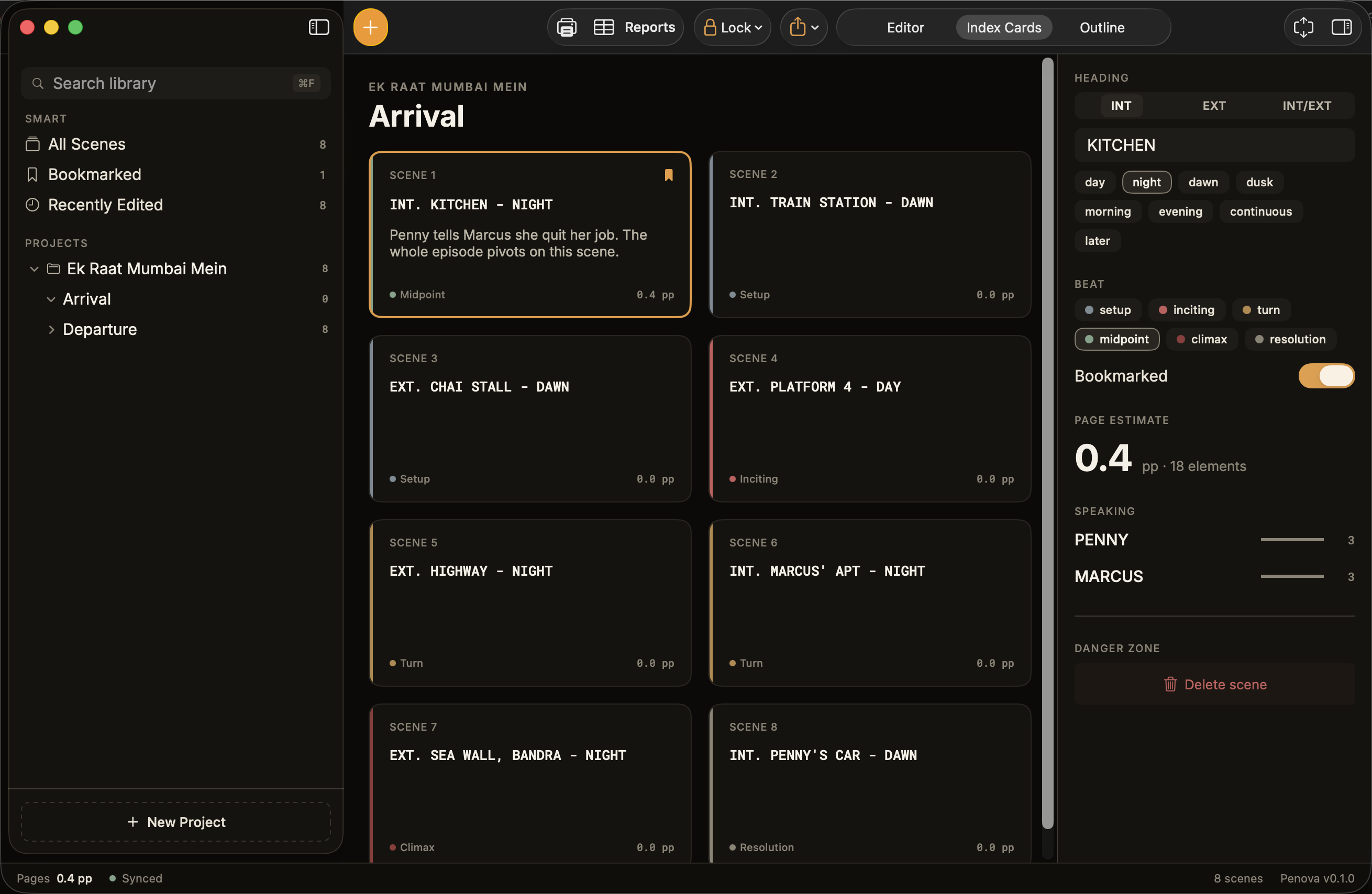The image size is (1372, 894).
Task: Select the INT heading option
Action: (x=1121, y=105)
